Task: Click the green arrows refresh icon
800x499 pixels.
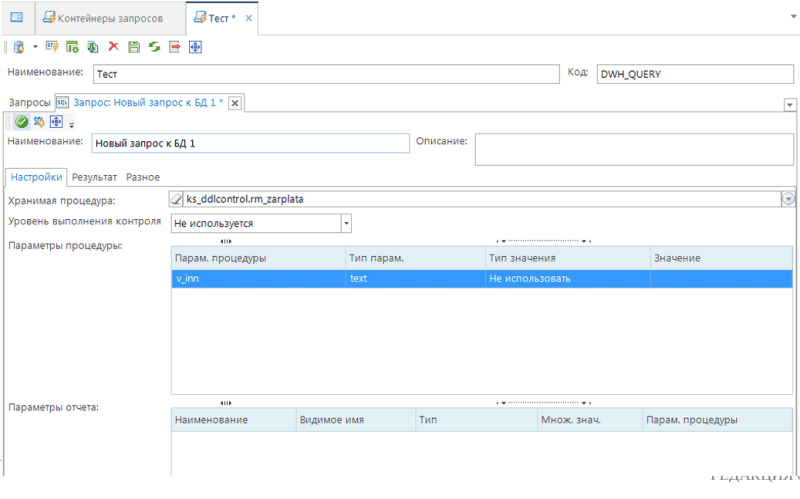Action: tap(154, 46)
